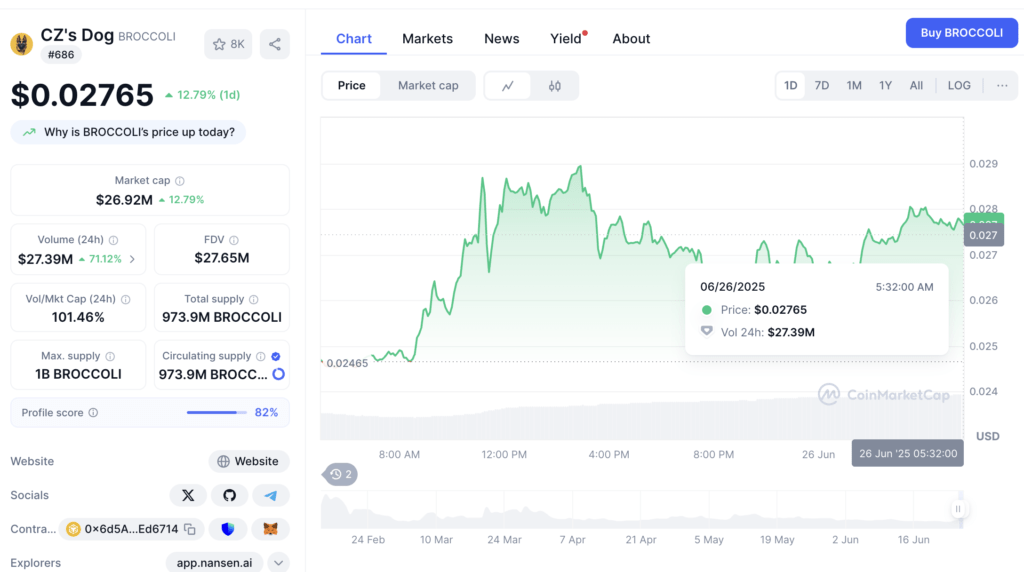1024x572 pixels.
Task: Switch to line chart view icon
Action: coord(507,86)
